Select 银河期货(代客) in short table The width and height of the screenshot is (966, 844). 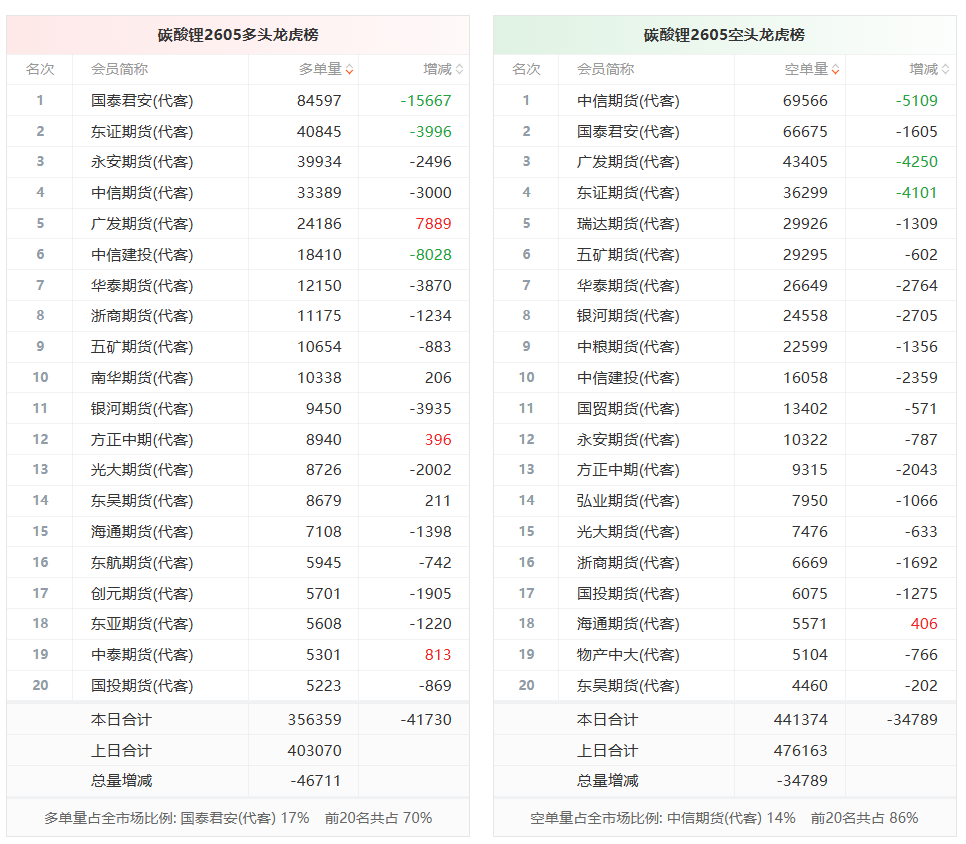click(628, 315)
